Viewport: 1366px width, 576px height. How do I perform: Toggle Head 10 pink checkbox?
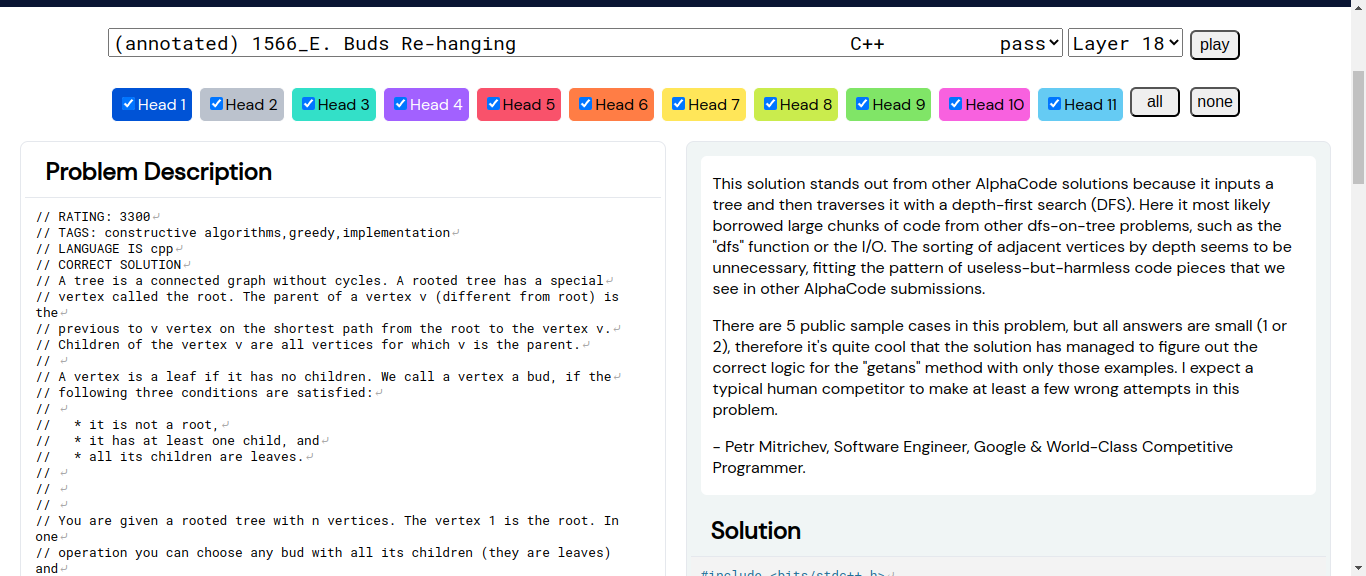(955, 104)
